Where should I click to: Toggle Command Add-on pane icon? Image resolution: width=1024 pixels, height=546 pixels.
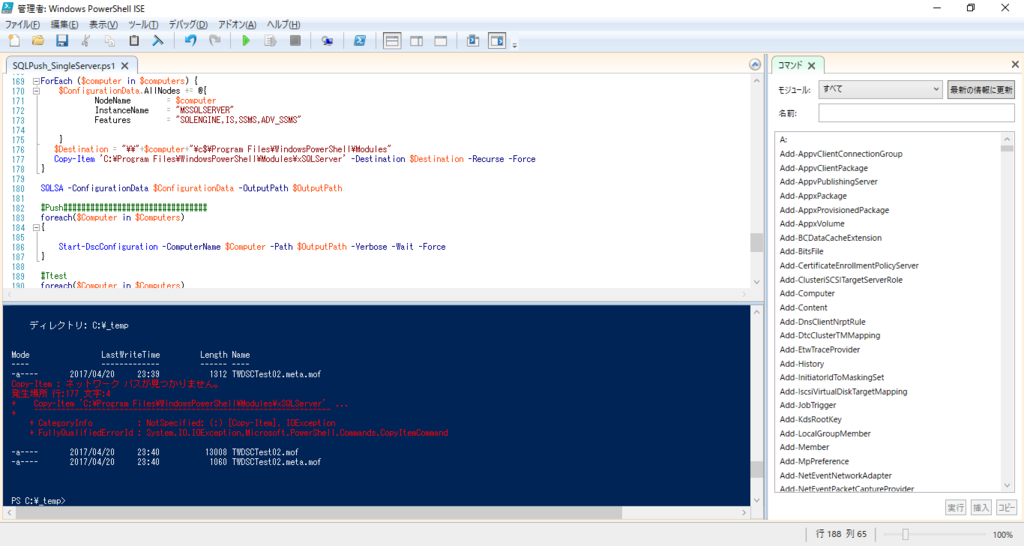497,41
